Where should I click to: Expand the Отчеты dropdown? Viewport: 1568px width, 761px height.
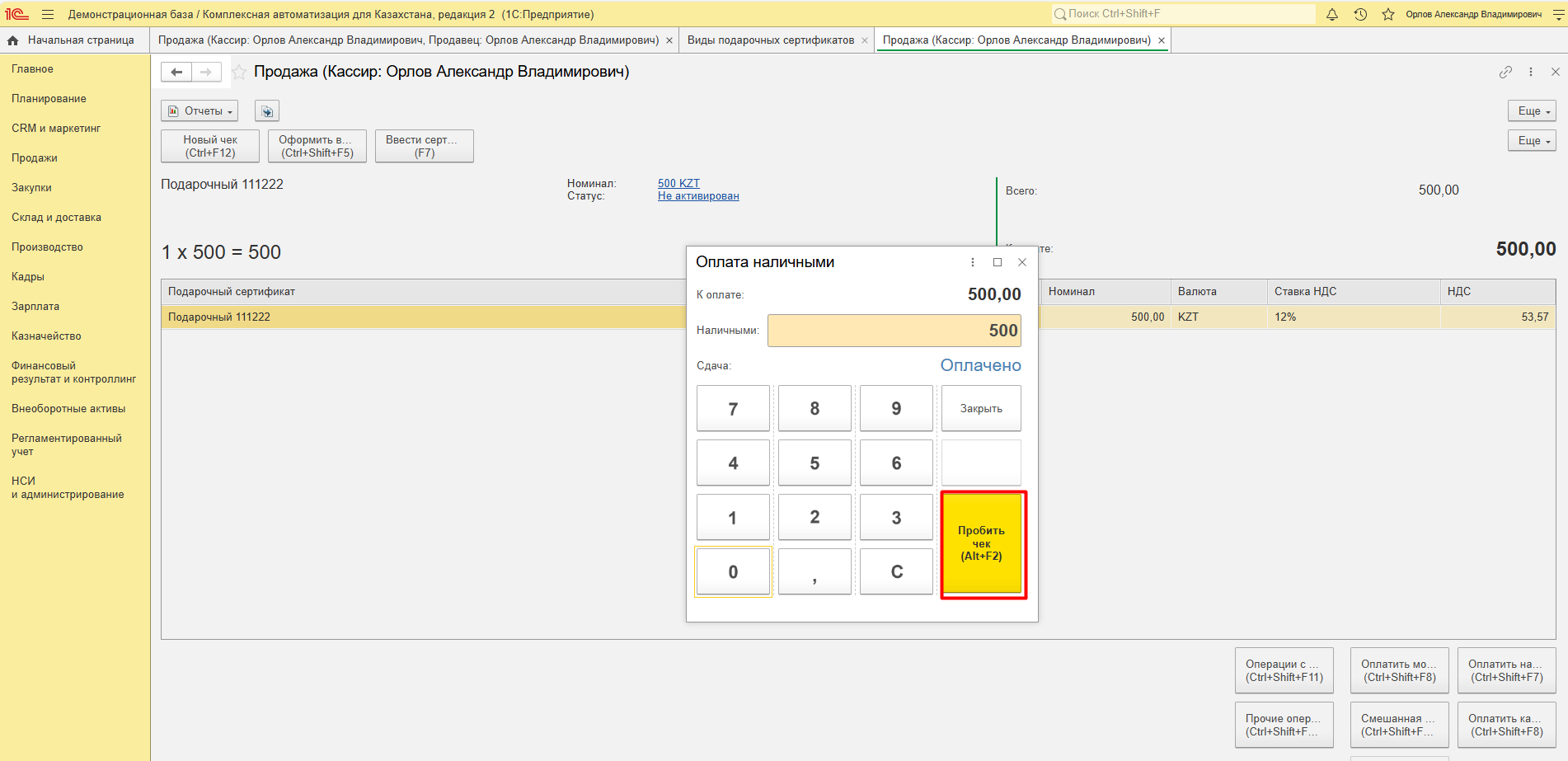[x=200, y=111]
